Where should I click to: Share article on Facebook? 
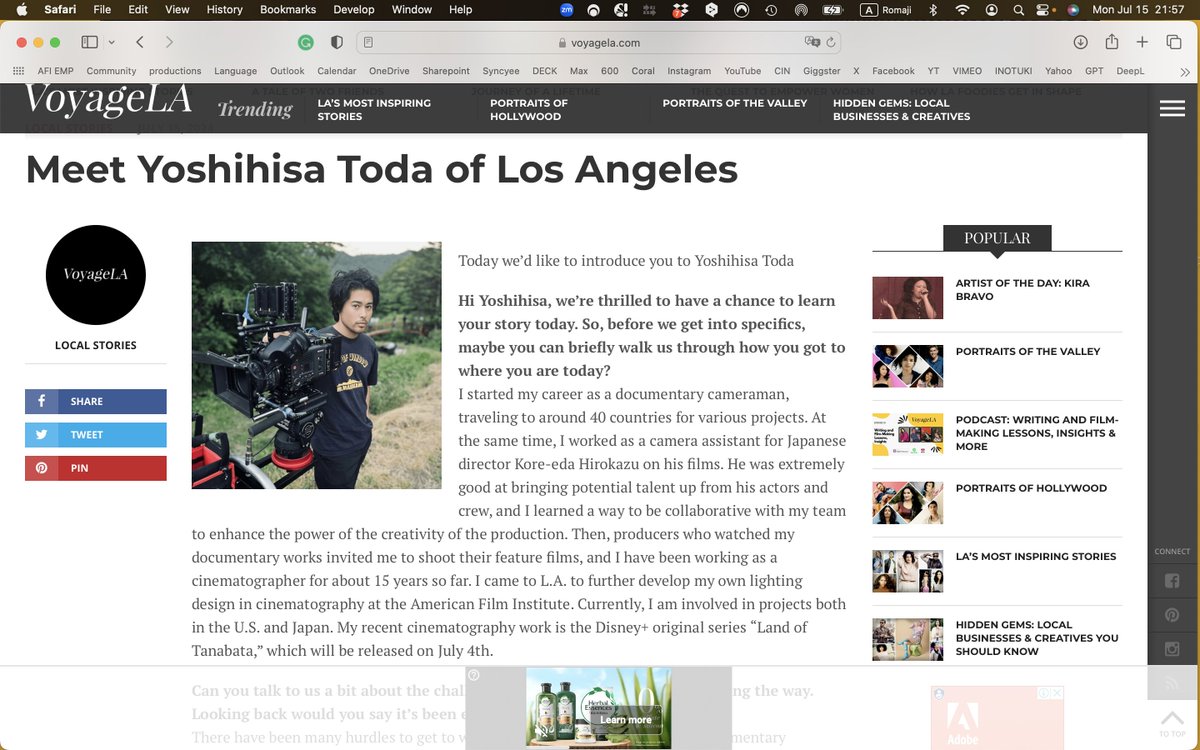[96, 401]
